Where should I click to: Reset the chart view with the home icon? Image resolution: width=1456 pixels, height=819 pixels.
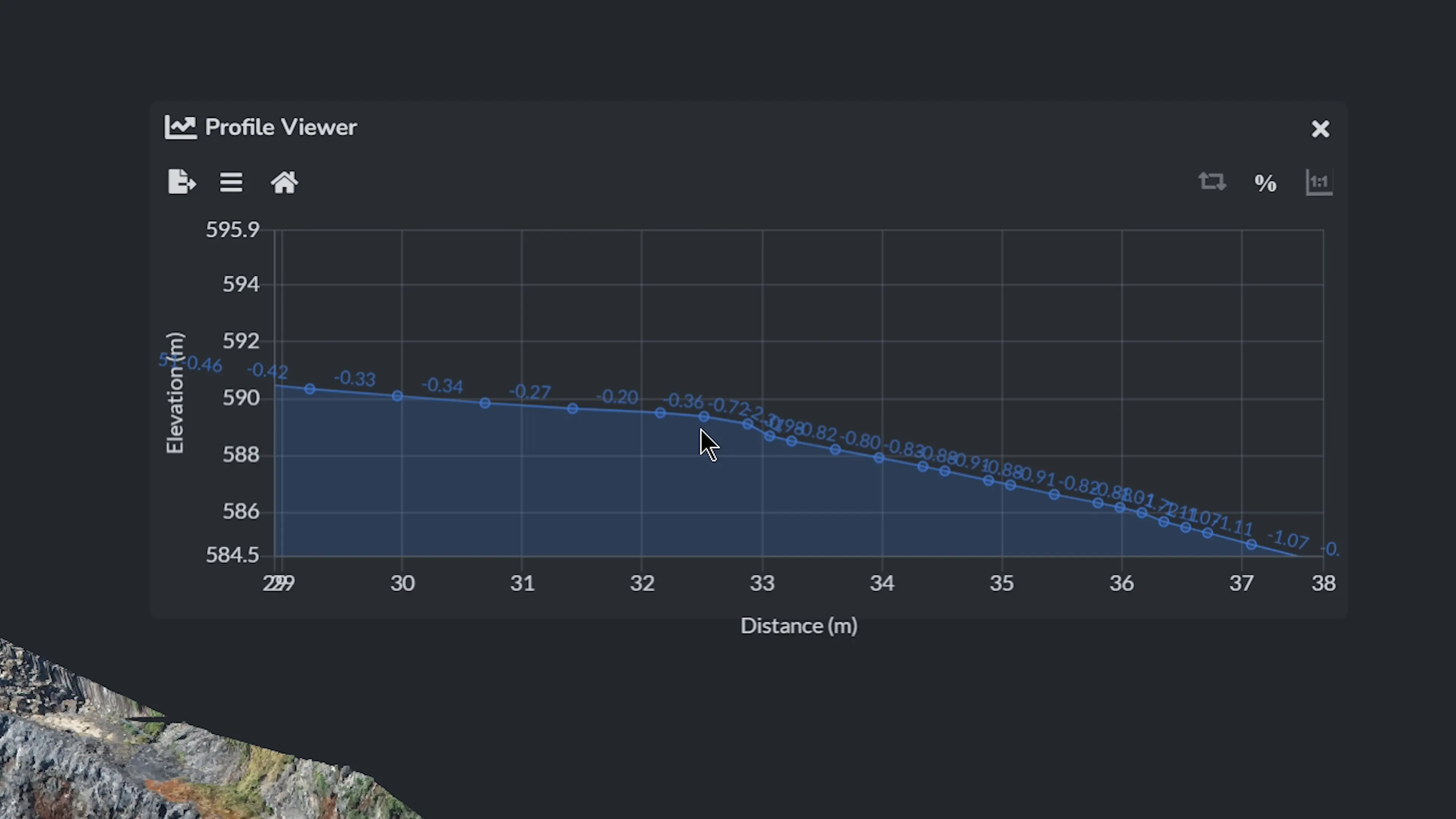[283, 182]
